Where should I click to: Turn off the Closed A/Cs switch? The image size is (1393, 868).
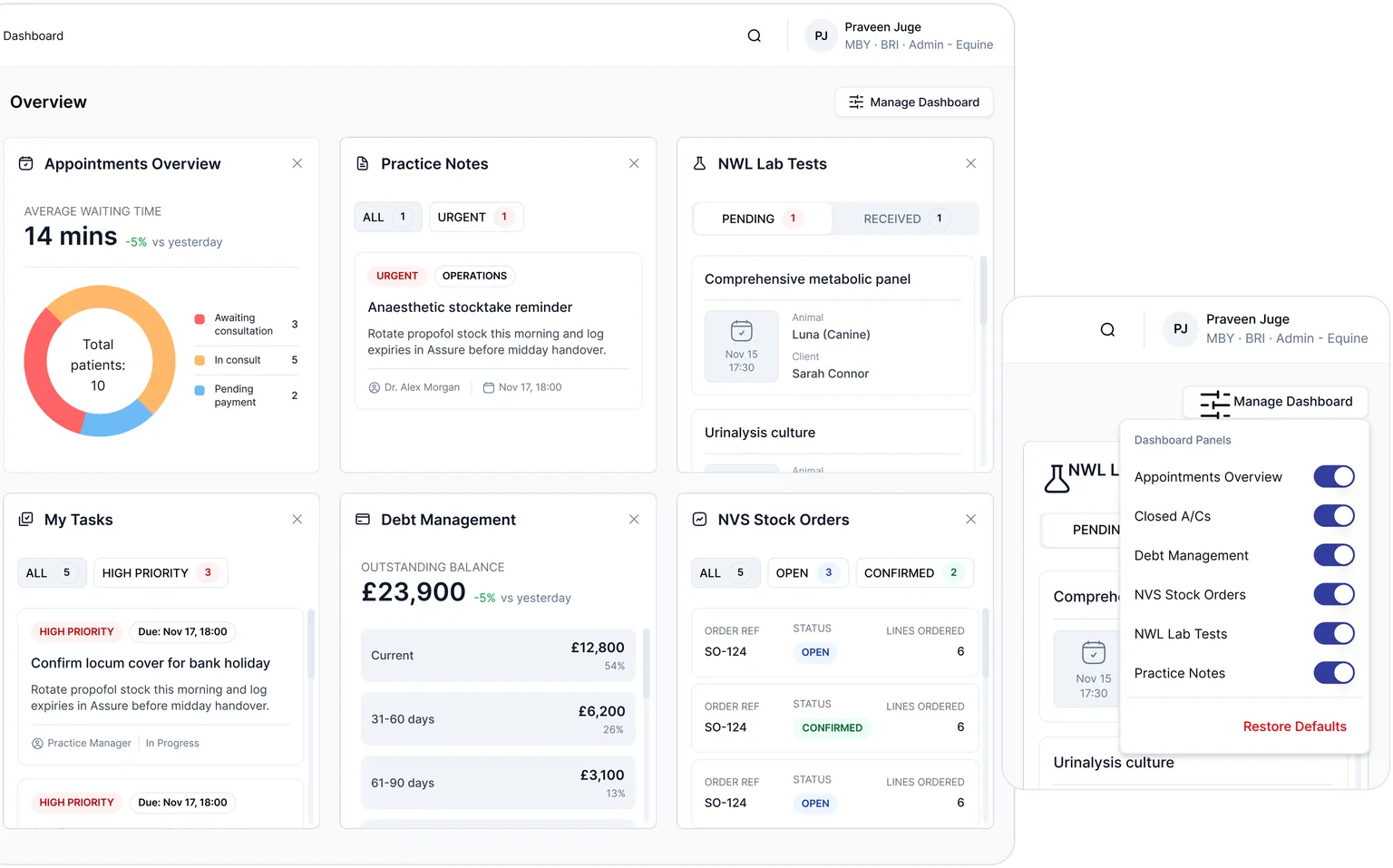[1334, 516]
